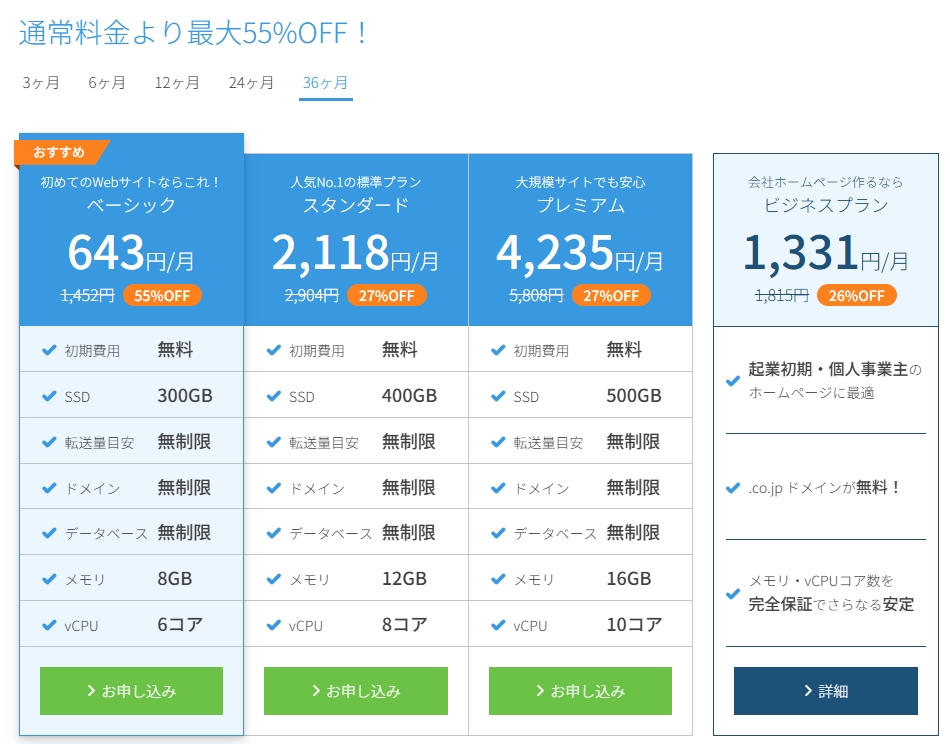Open 詳細 for the ビジネスプラン
The width and height of the screenshot is (950, 744).
(x=825, y=691)
